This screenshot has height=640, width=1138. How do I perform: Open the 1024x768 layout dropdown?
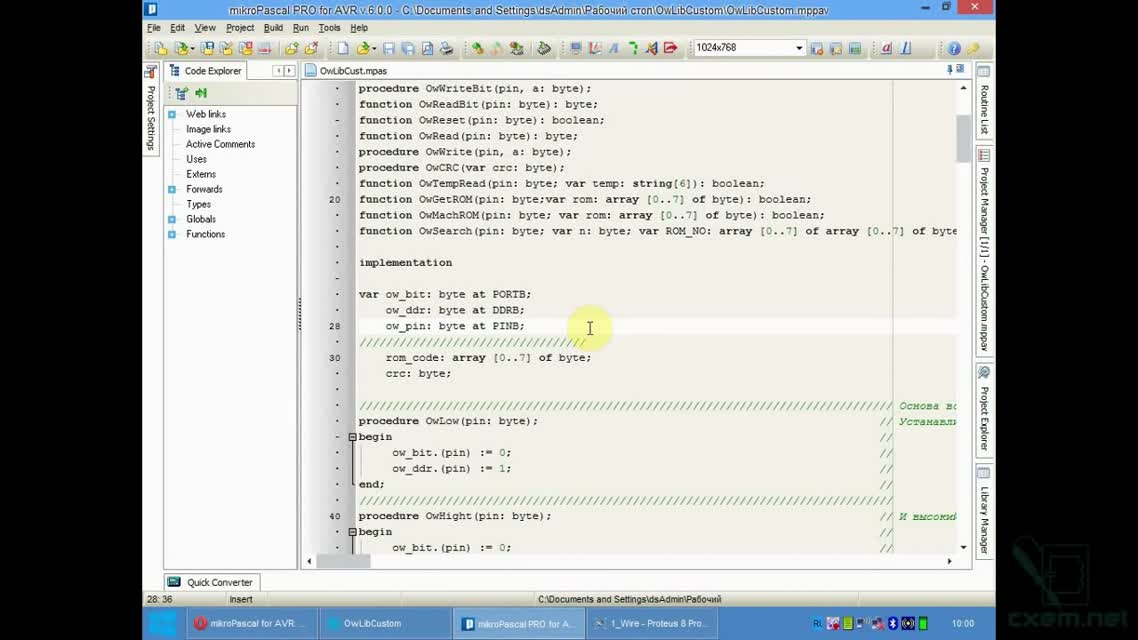click(798, 48)
